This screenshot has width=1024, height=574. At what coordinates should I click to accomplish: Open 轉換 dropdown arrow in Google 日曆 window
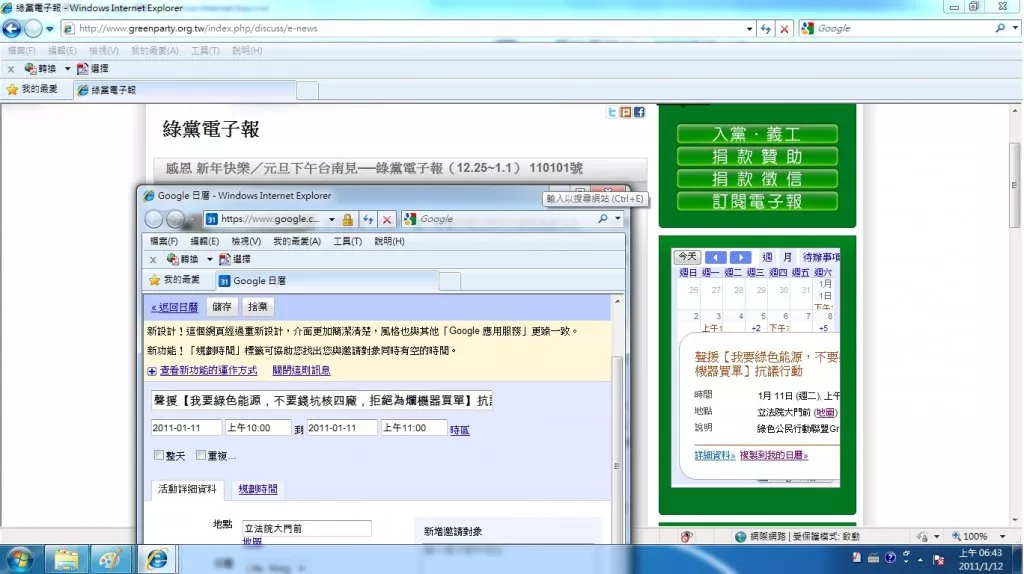tap(210, 259)
